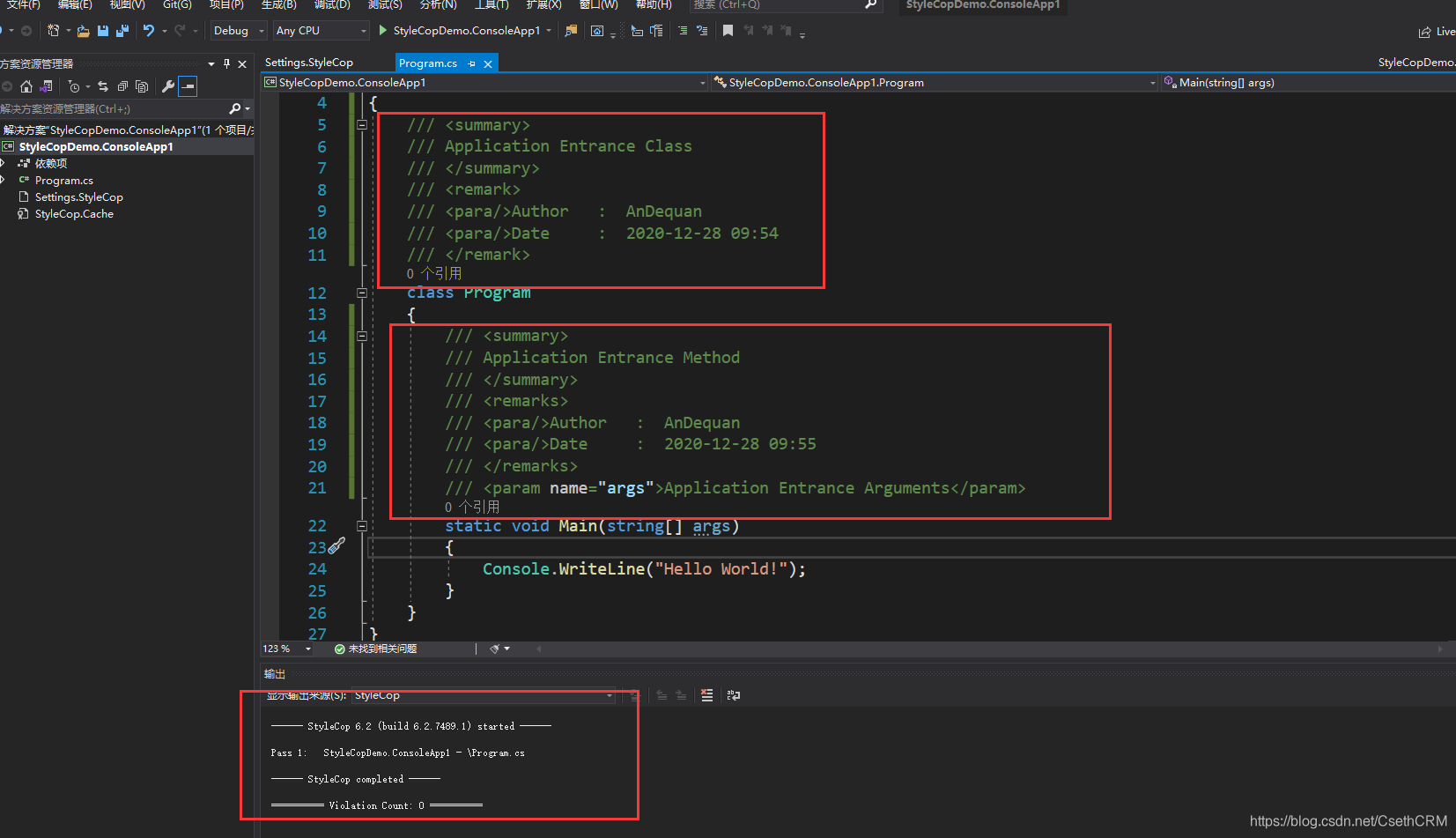Save the current file with the disk icon
The image size is (1456, 838).
(103, 31)
